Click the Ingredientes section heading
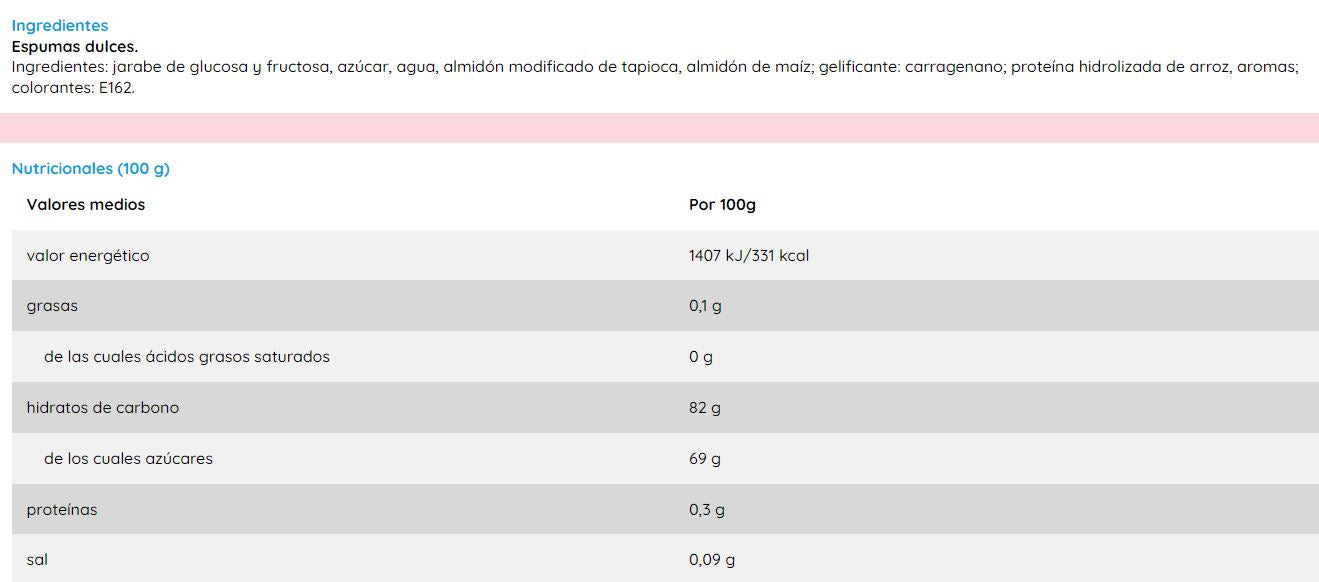 coord(60,26)
